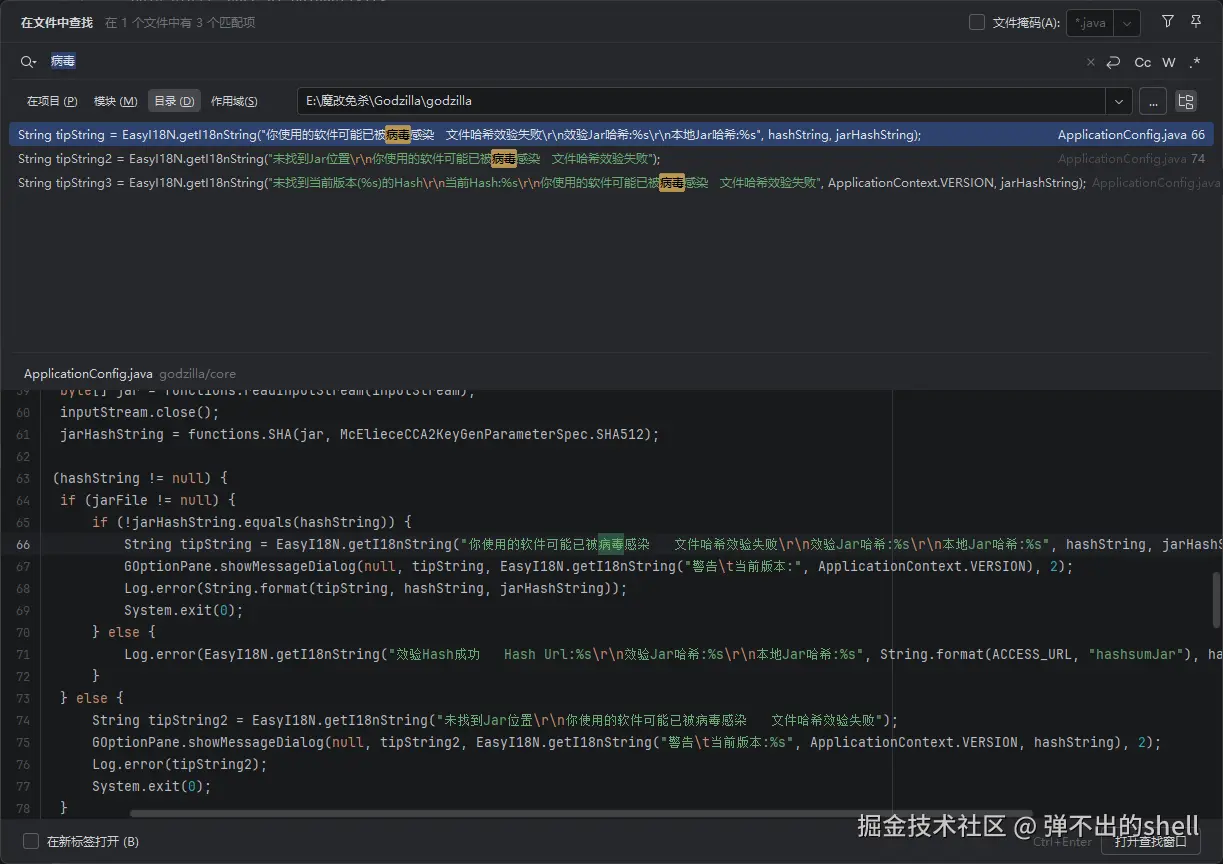Click line 67 GOptionPane.showMessageDialog call
This screenshot has width=1223, height=864.
click(598, 566)
